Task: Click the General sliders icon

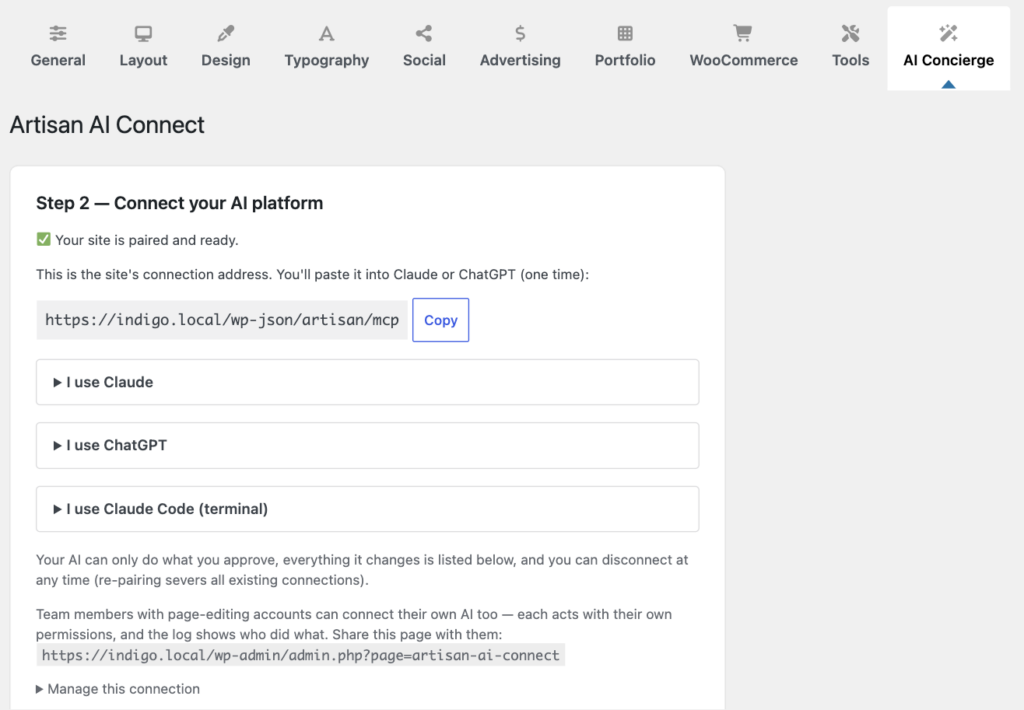Action: 58,33
